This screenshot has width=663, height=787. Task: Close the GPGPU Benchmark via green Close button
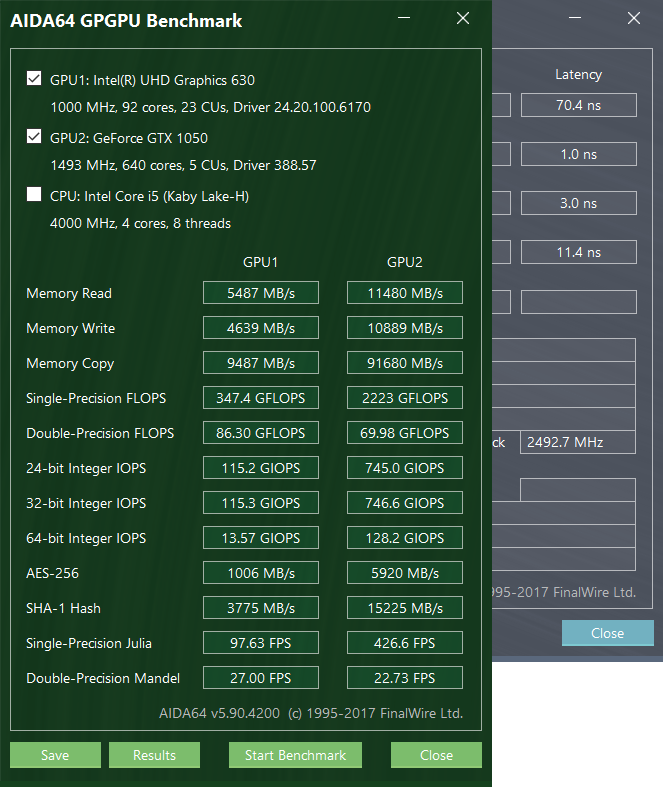(x=436, y=755)
